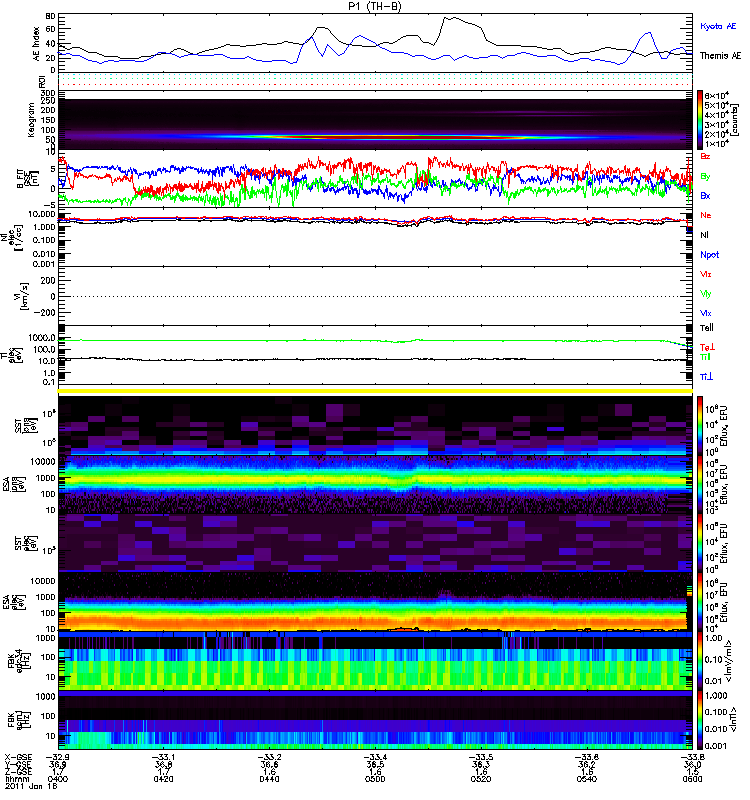Click the red Ne density legend label
This screenshot has width=750, height=800.
pyautogui.click(x=706, y=215)
